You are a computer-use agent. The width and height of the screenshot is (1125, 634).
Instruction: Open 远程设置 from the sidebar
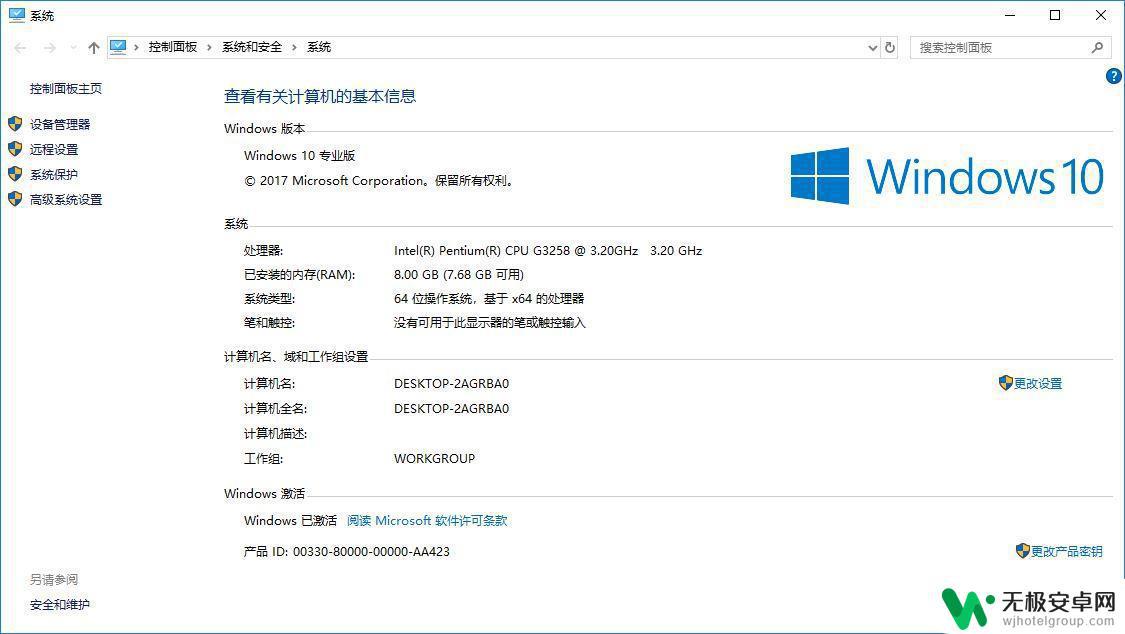click(x=54, y=150)
